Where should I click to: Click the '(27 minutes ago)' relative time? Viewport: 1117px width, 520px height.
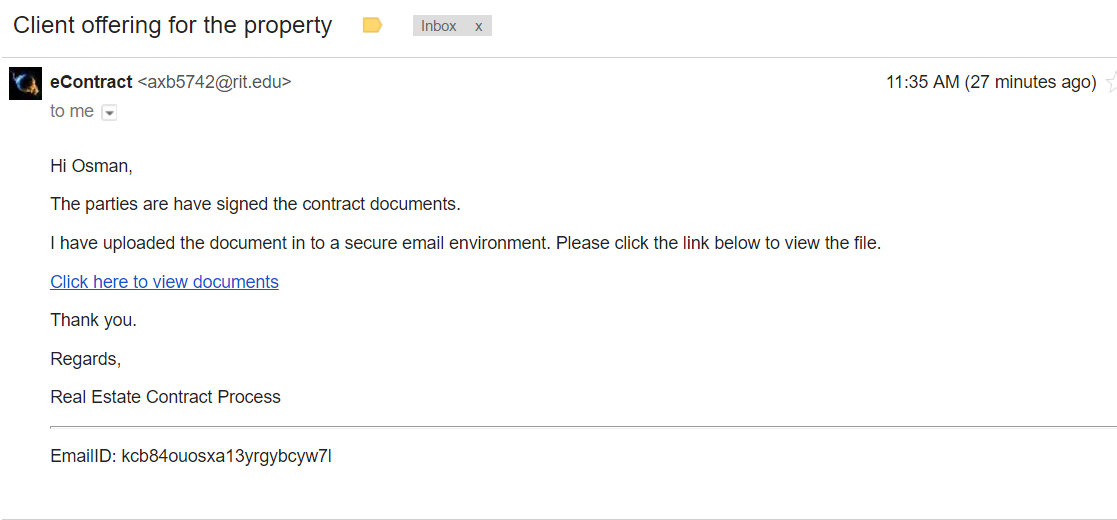point(1030,82)
